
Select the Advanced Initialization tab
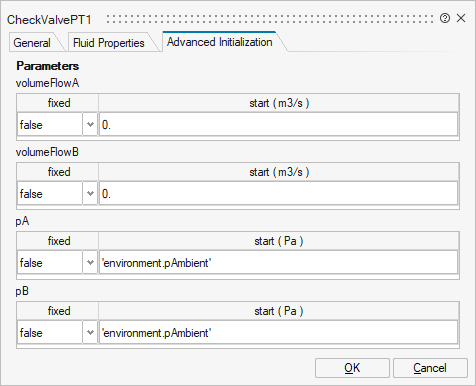[220, 42]
